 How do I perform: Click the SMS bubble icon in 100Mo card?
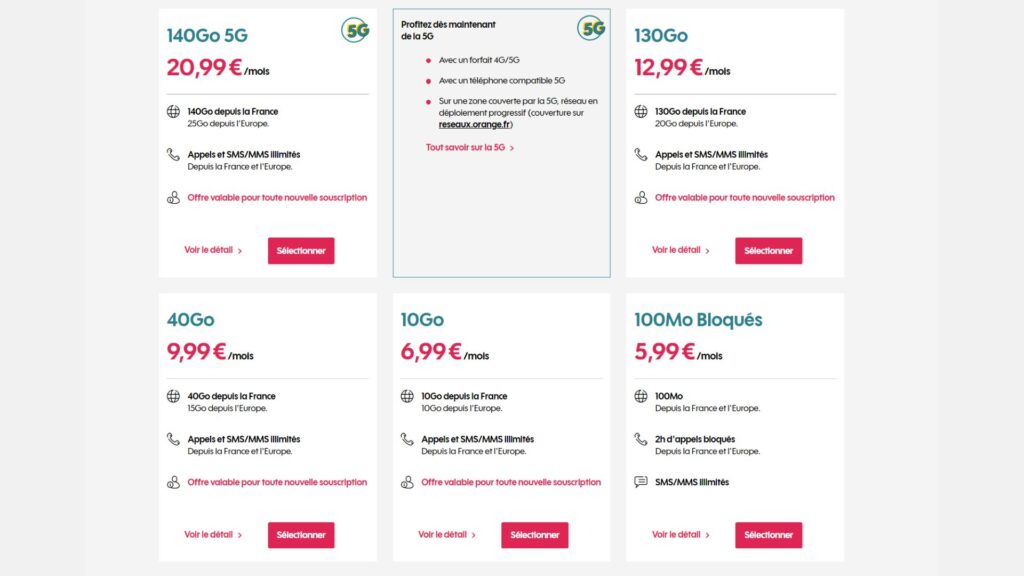pos(641,482)
